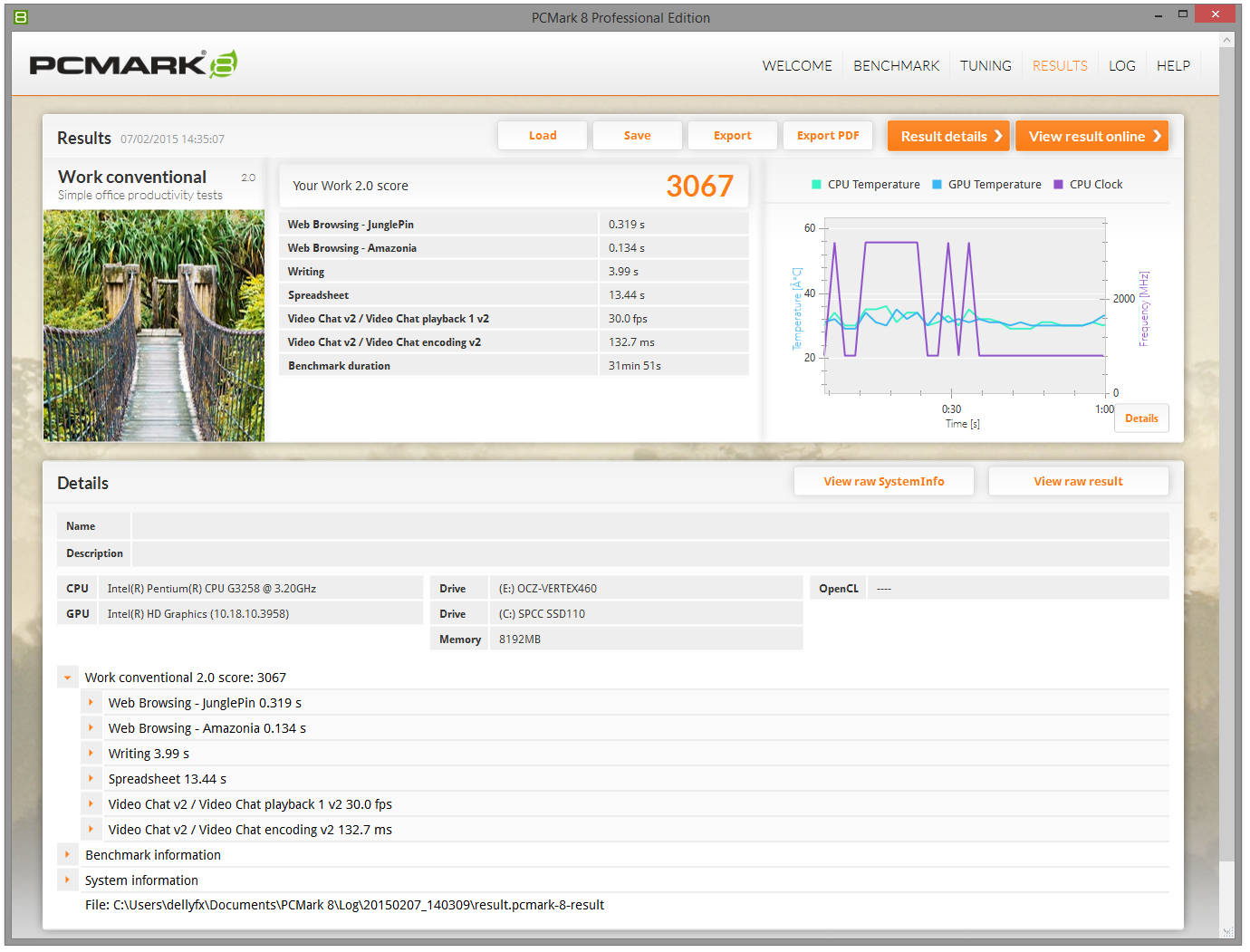Screen dimensions: 1250x952
Task: Click the Description field
Action: 650,553
